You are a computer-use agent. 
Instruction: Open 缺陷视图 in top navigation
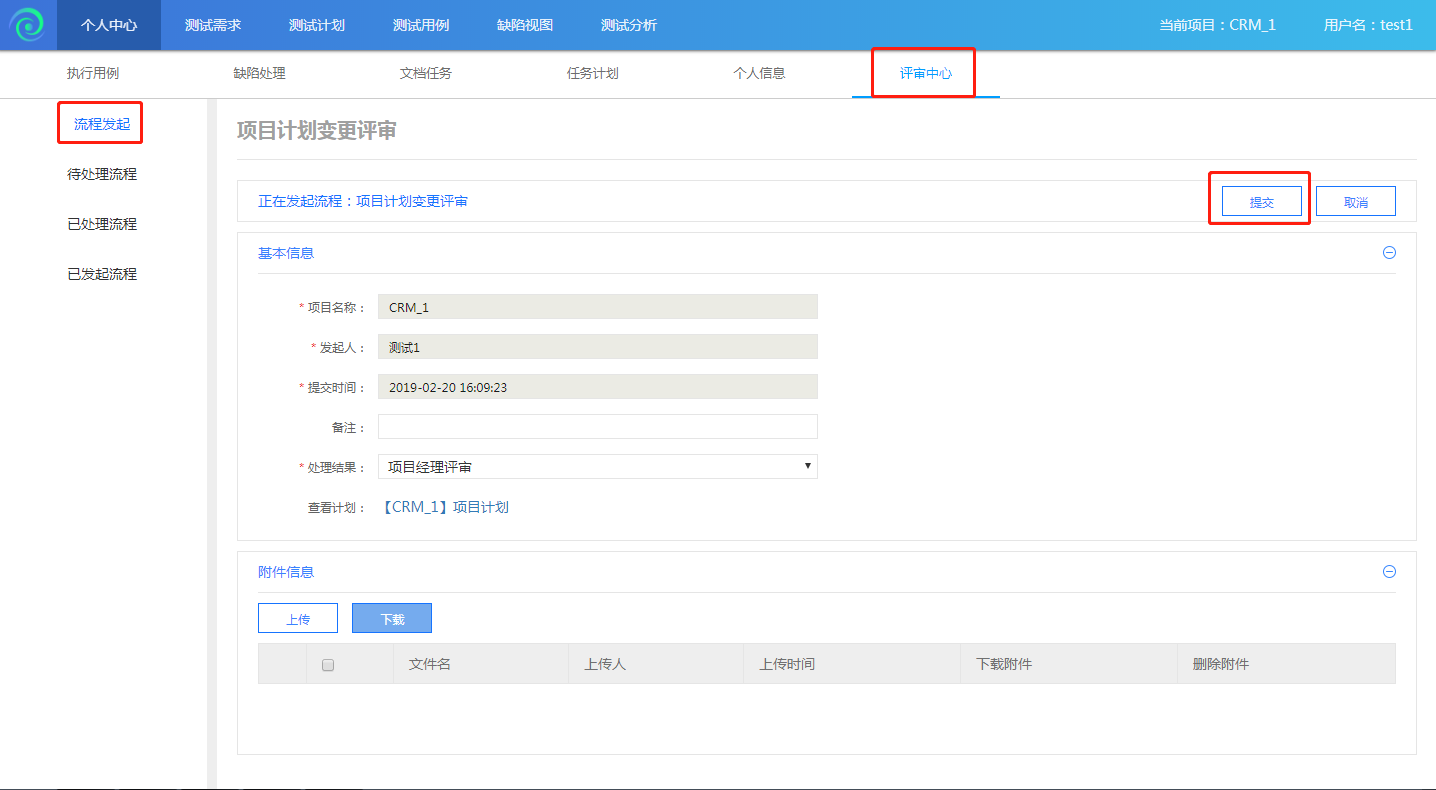click(525, 25)
